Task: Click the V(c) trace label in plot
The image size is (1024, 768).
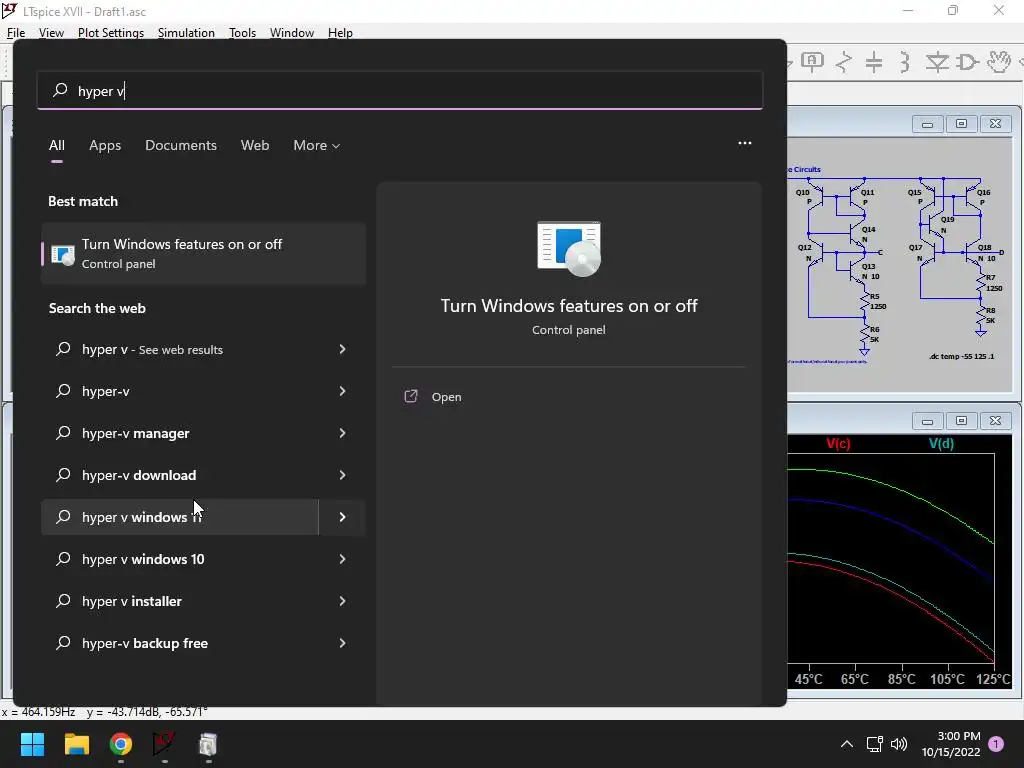Action: point(838,443)
